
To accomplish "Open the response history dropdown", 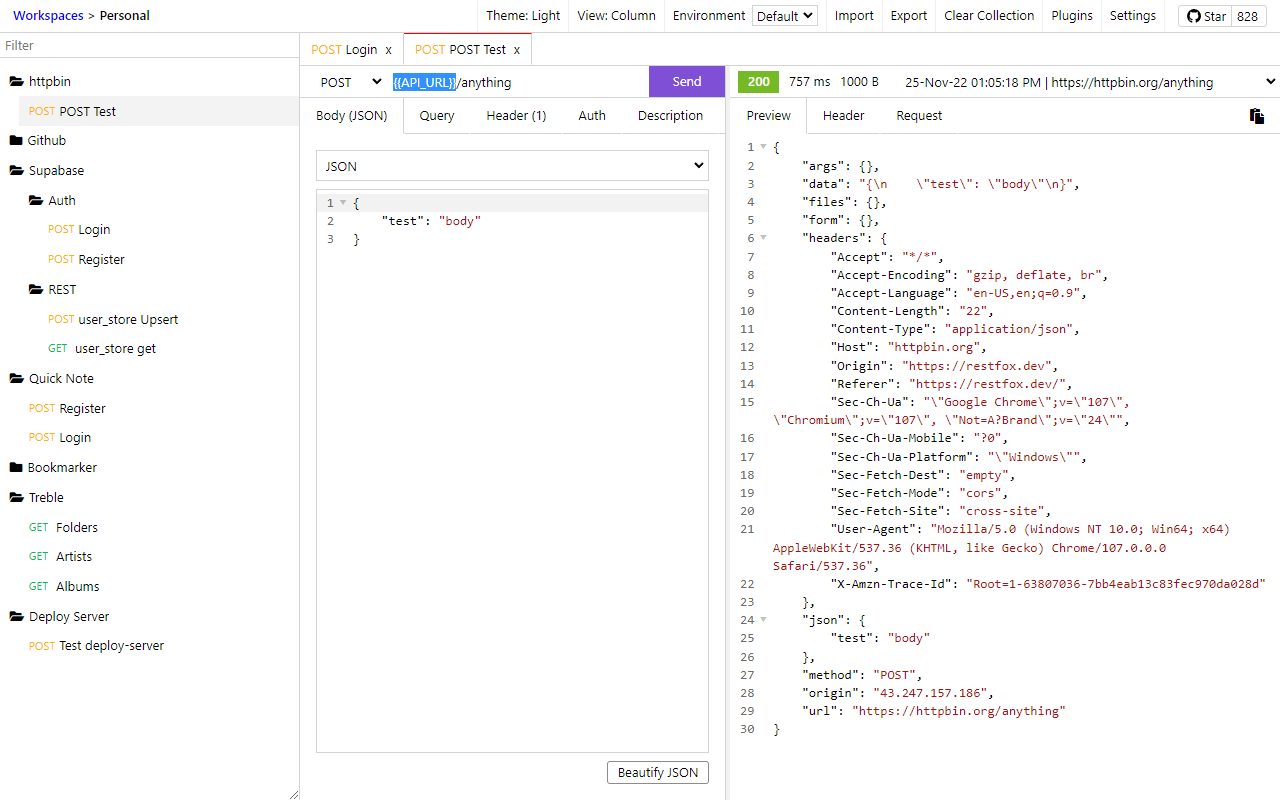I will click(x=1271, y=82).
